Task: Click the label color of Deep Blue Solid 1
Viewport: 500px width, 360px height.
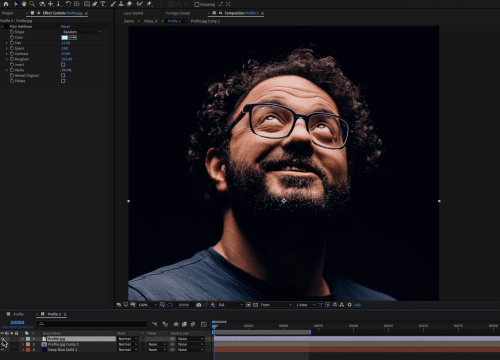Action: (x=28, y=350)
